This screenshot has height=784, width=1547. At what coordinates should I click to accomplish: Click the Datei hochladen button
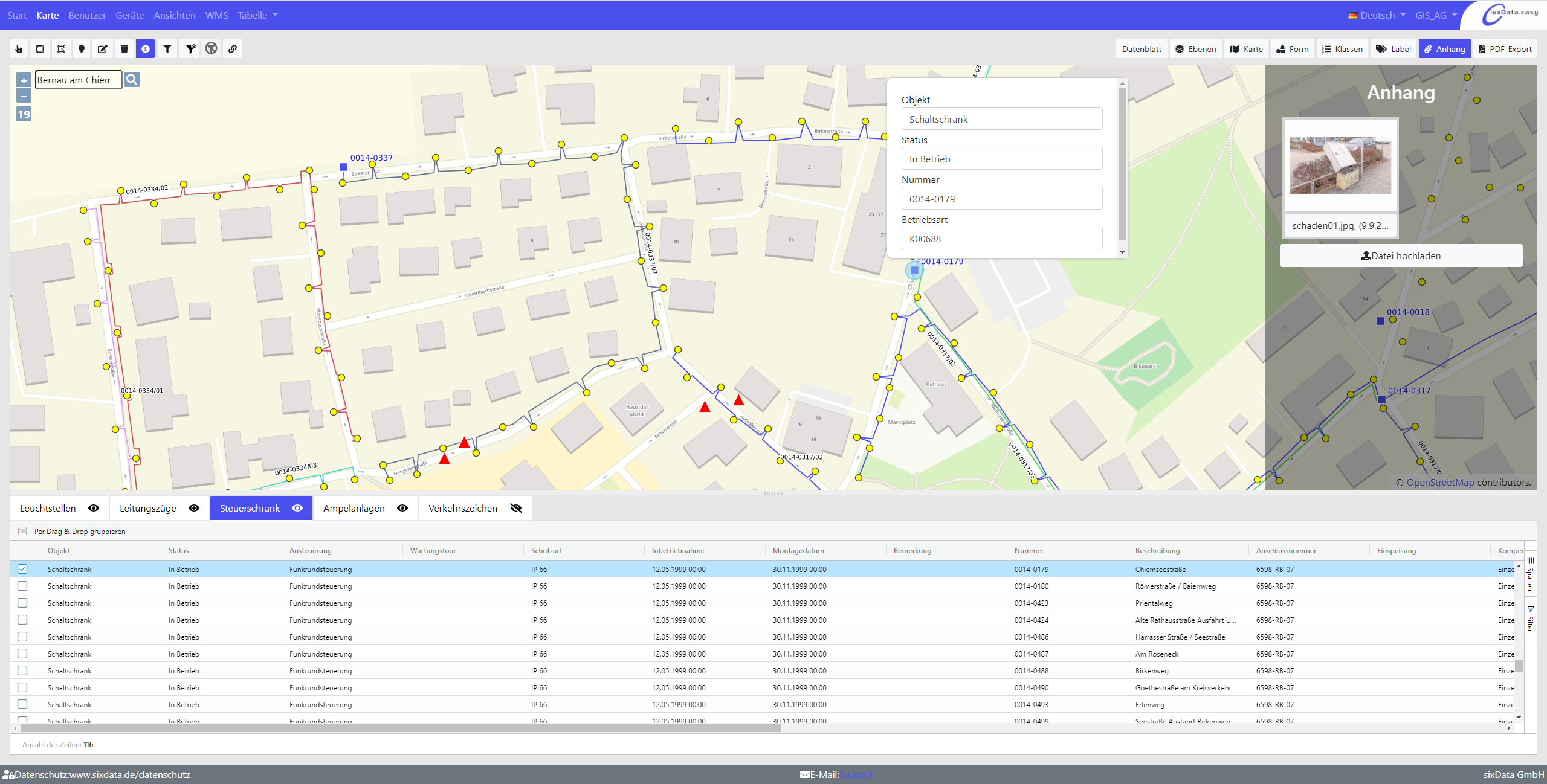coord(1401,255)
